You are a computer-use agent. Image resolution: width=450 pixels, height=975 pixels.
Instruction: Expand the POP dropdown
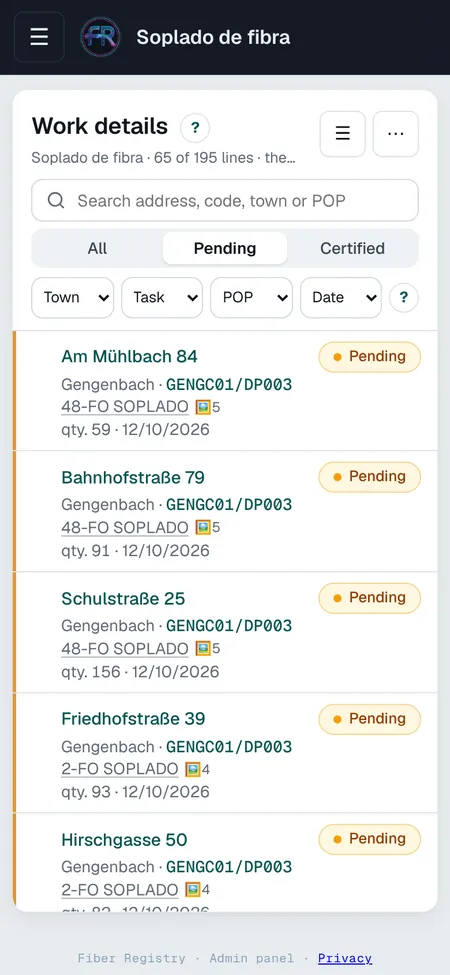[x=252, y=297]
